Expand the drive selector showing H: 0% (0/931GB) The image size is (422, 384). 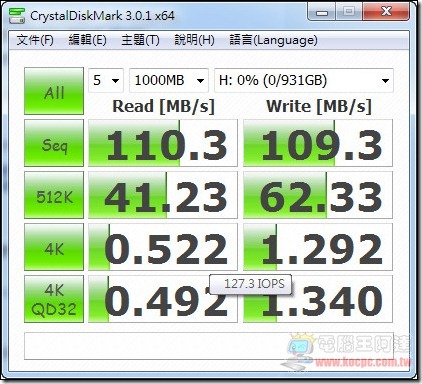pyautogui.click(x=304, y=80)
